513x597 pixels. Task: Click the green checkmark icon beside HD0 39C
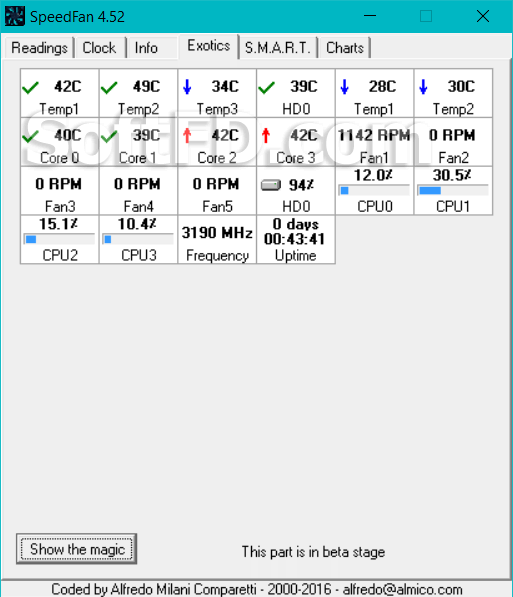tap(267, 88)
